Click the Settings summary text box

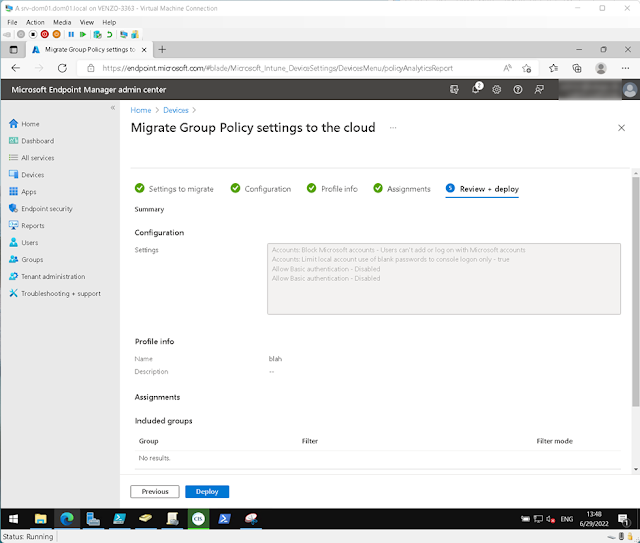pos(444,279)
